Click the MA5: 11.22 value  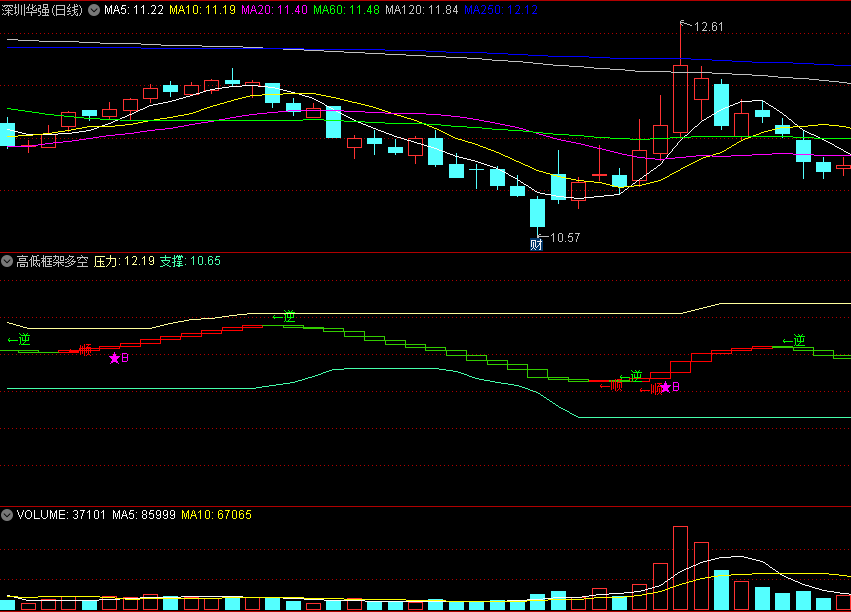[x=134, y=10]
